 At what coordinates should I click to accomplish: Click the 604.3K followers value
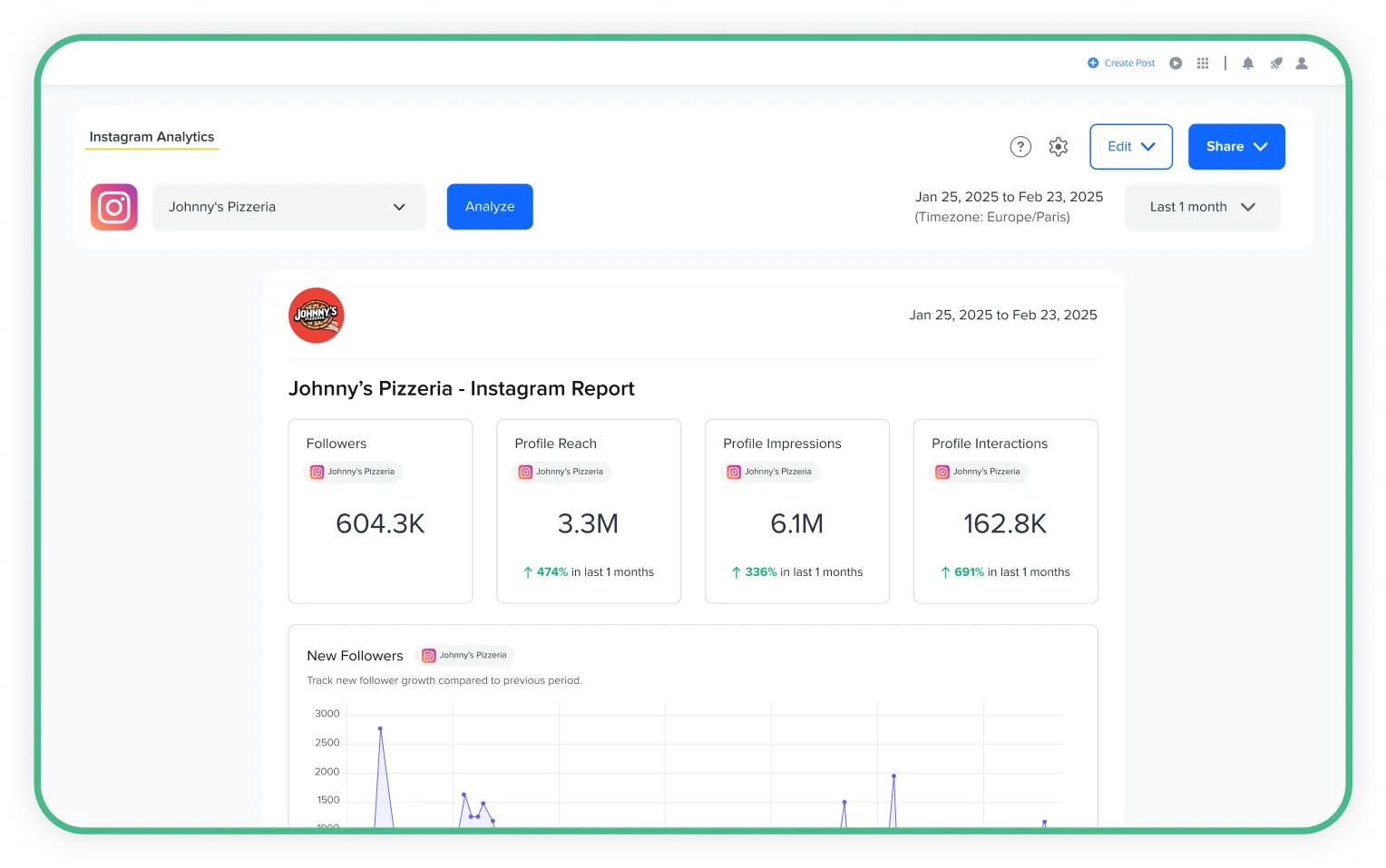click(380, 523)
